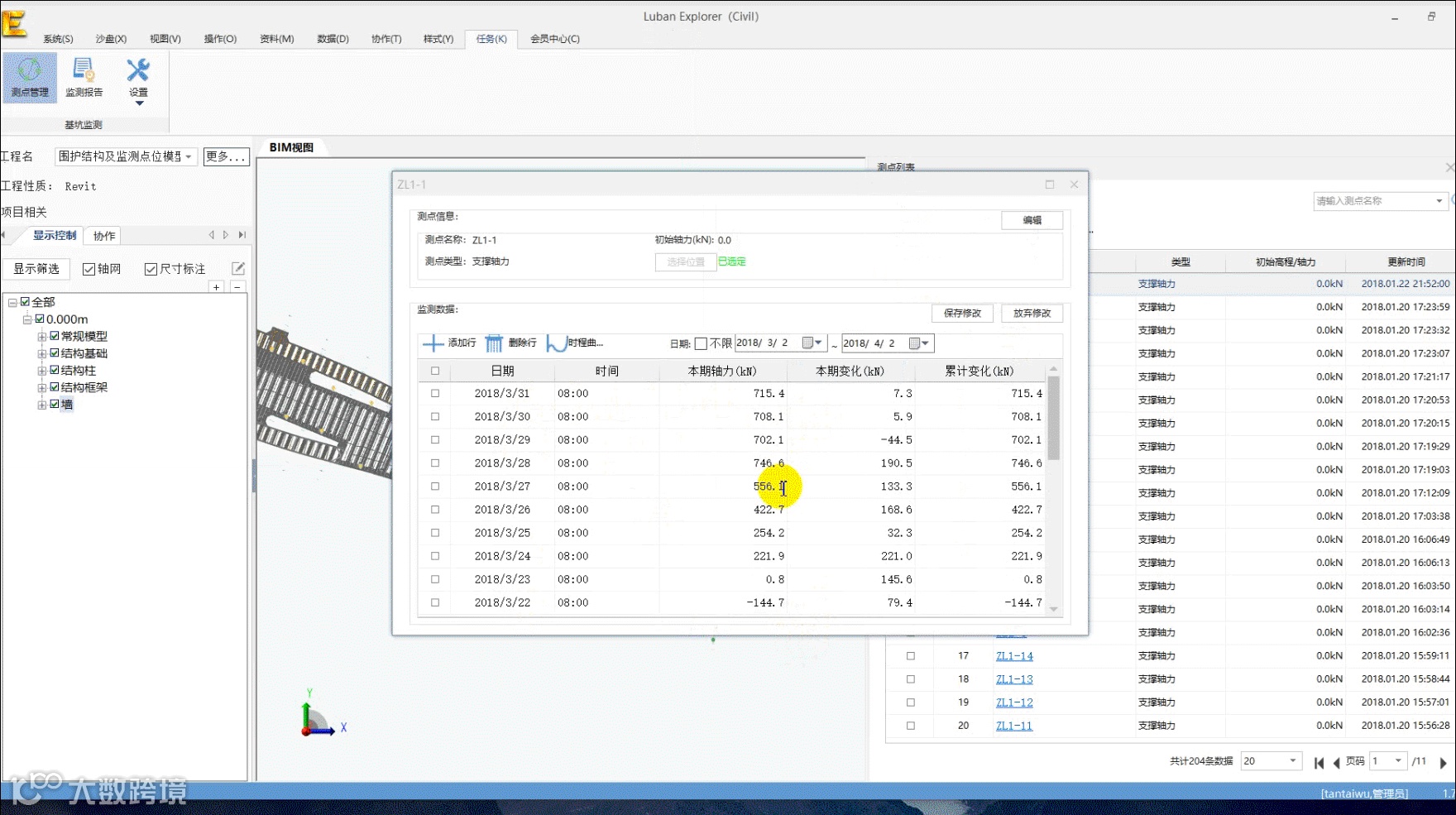
Task: Open the 测点管理 tool icon
Action: pyautogui.click(x=30, y=77)
